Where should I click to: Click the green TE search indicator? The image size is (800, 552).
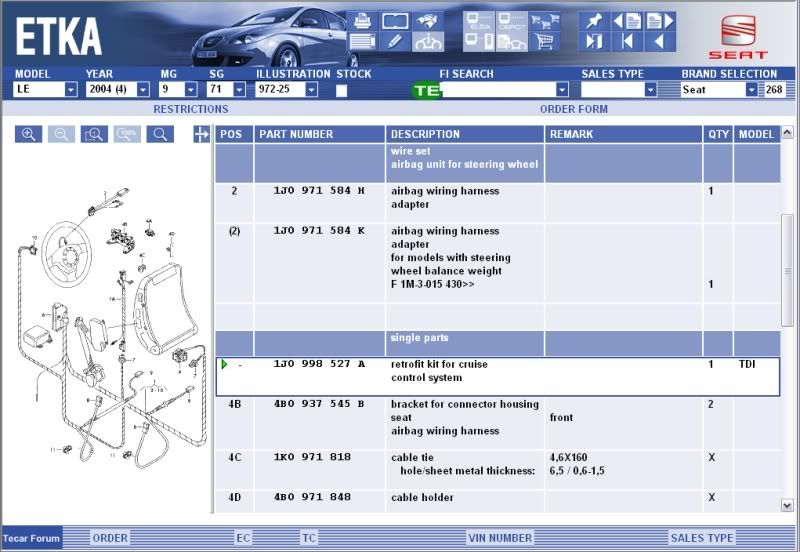[x=426, y=90]
